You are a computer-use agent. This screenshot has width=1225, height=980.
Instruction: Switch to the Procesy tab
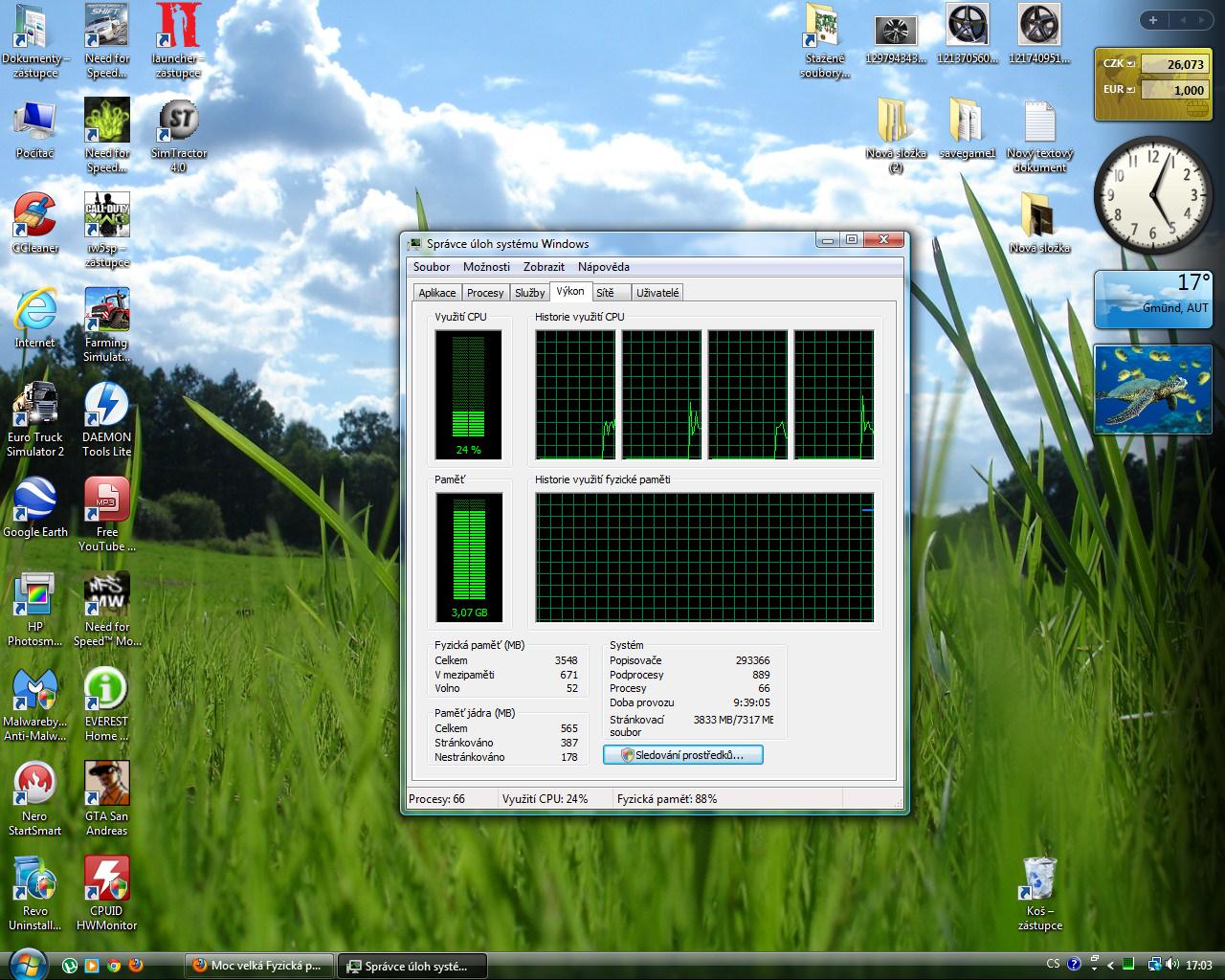pyautogui.click(x=485, y=293)
